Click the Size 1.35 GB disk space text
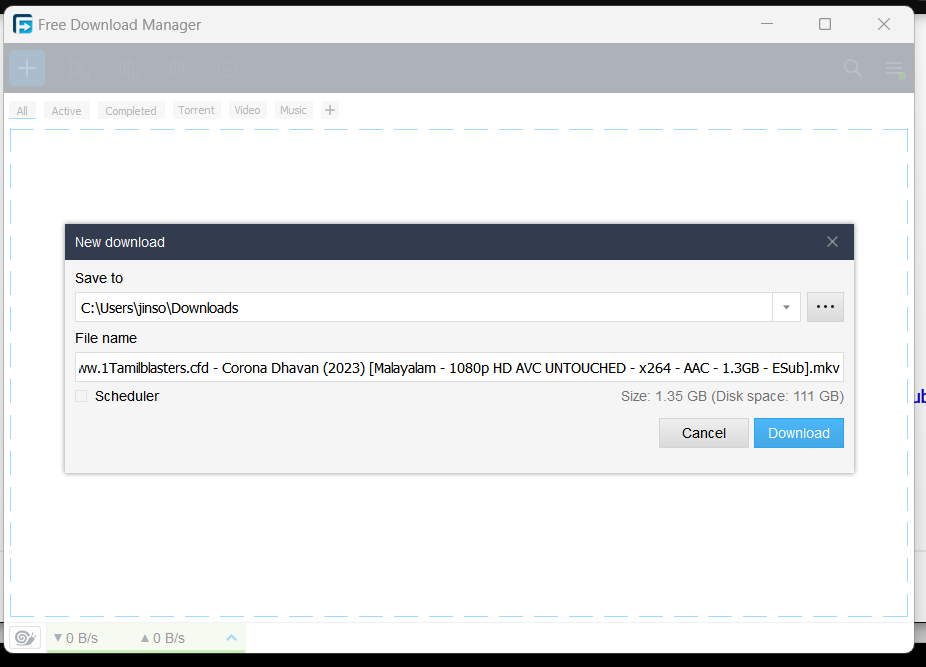 [732, 396]
